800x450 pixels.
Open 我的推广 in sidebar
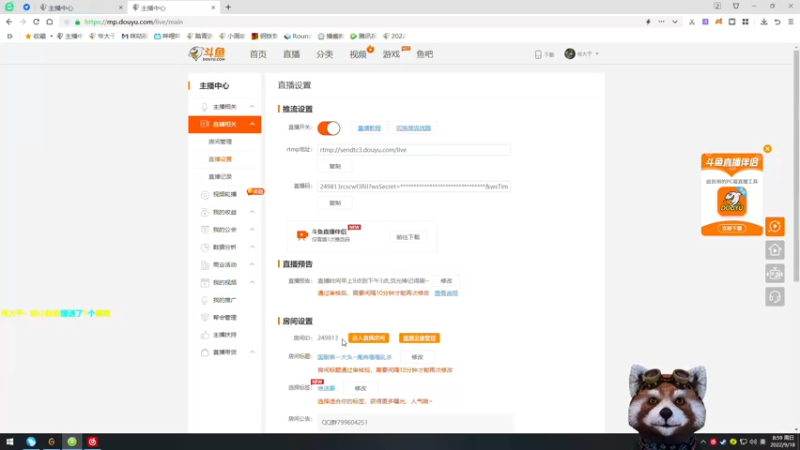pyautogui.click(x=224, y=300)
